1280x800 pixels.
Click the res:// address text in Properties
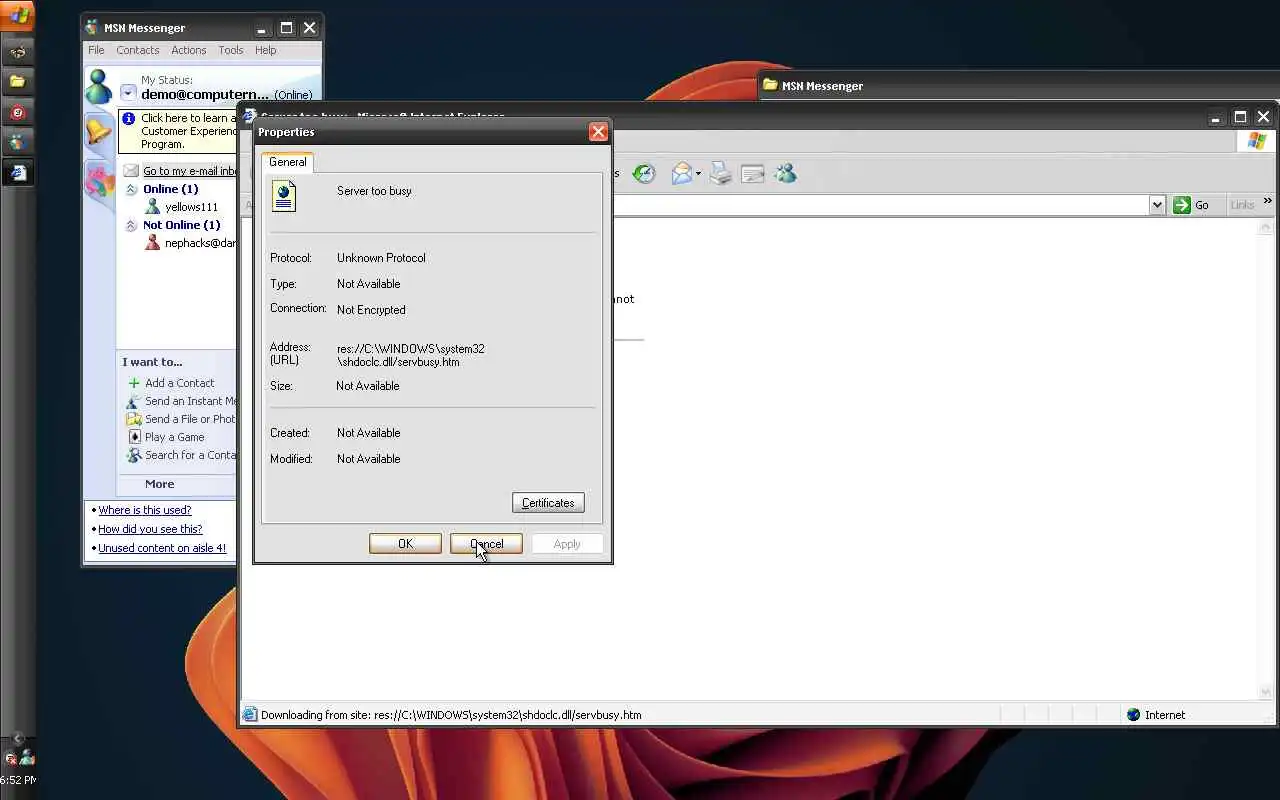click(x=410, y=355)
